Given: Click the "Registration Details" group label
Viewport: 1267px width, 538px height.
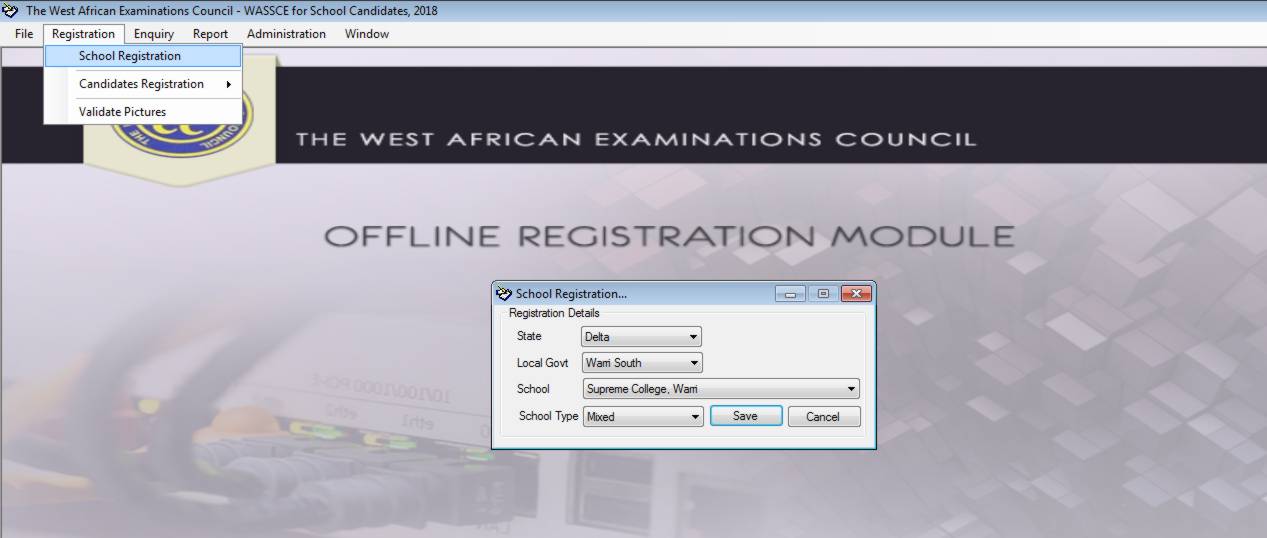Looking at the screenshot, I should pyautogui.click(x=554, y=313).
